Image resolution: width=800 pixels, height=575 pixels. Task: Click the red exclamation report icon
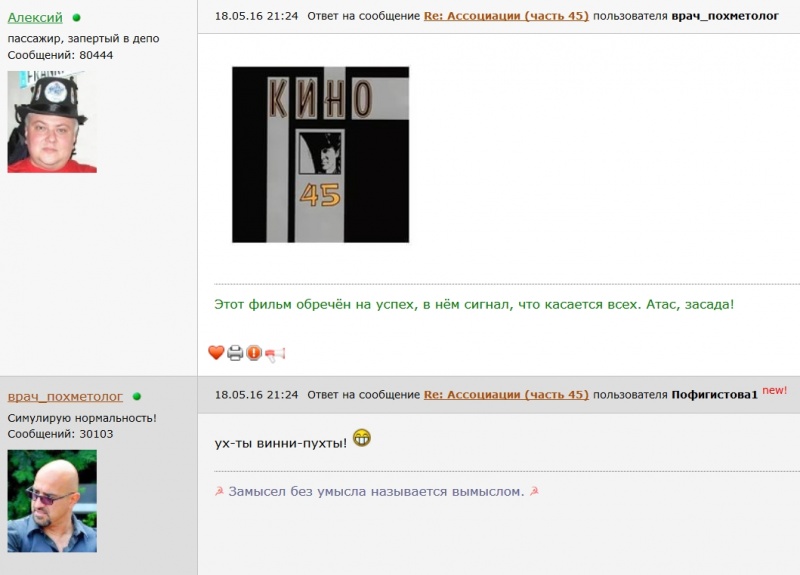254,353
